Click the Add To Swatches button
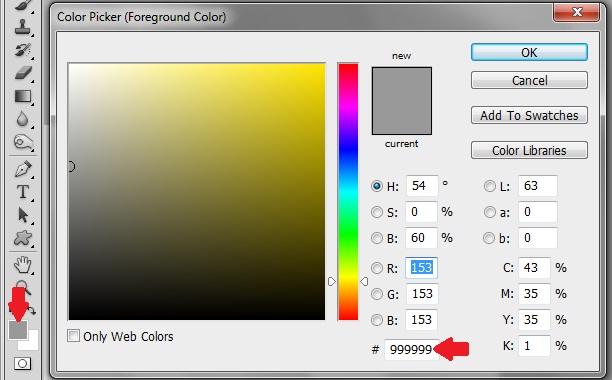612x380 pixels. [x=529, y=115]
